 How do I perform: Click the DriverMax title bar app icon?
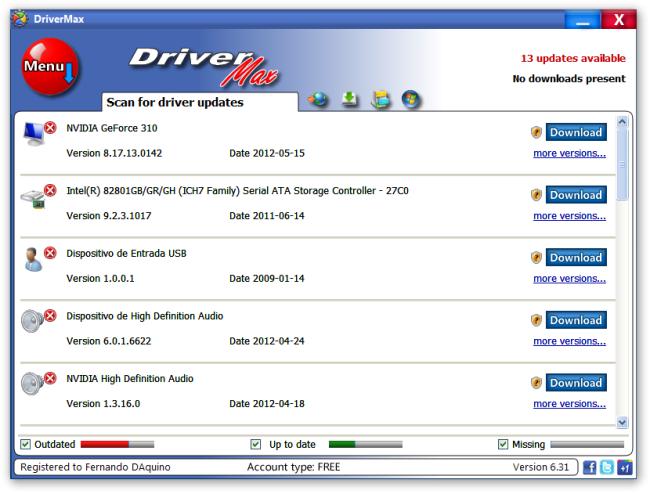click(x=20, y=19)
